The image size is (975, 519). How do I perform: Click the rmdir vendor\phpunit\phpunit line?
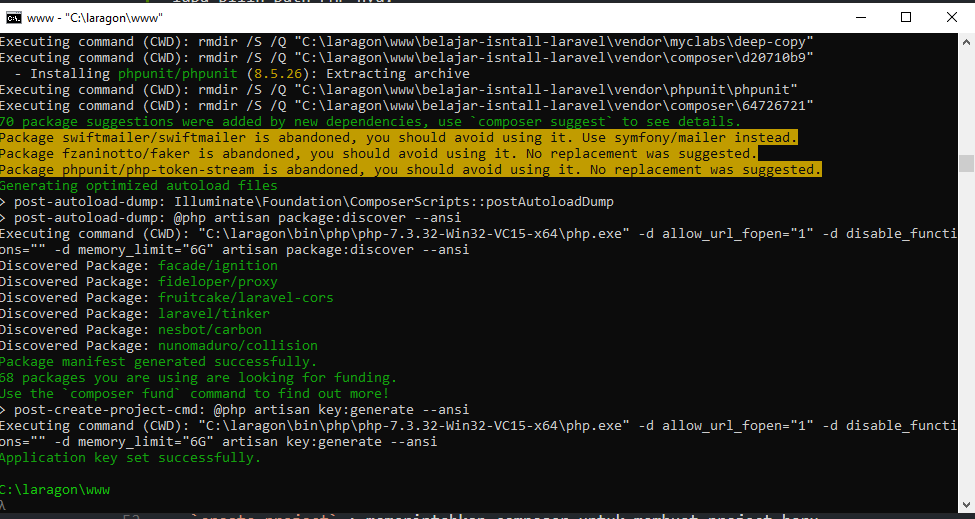click(x=399, y=90)
